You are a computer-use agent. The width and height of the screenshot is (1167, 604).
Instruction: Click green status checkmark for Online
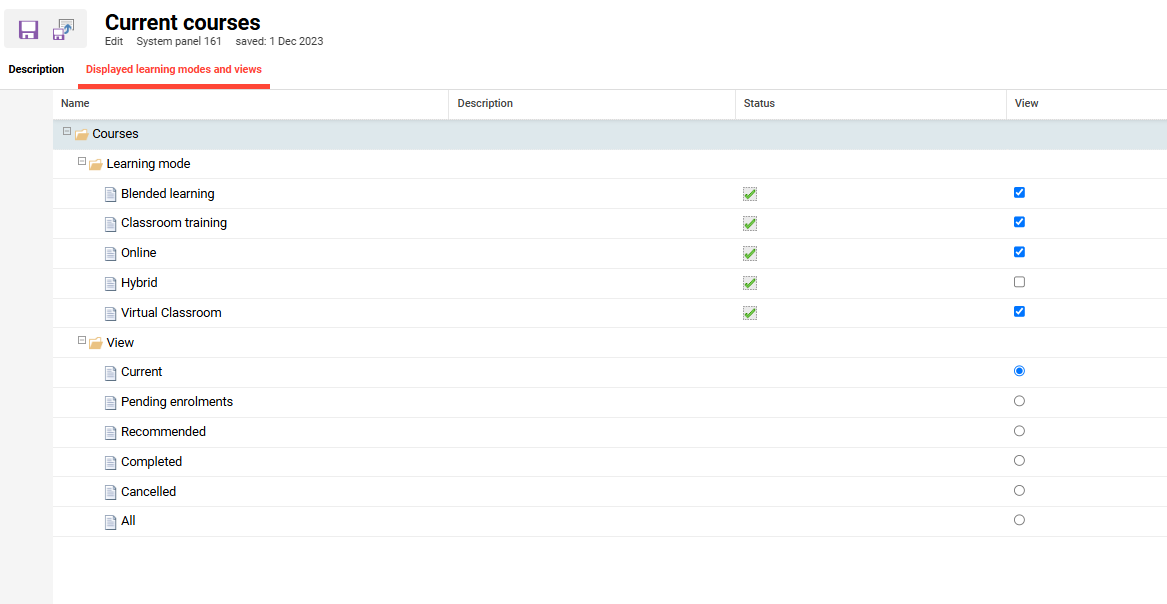click(x=750, y=254)
